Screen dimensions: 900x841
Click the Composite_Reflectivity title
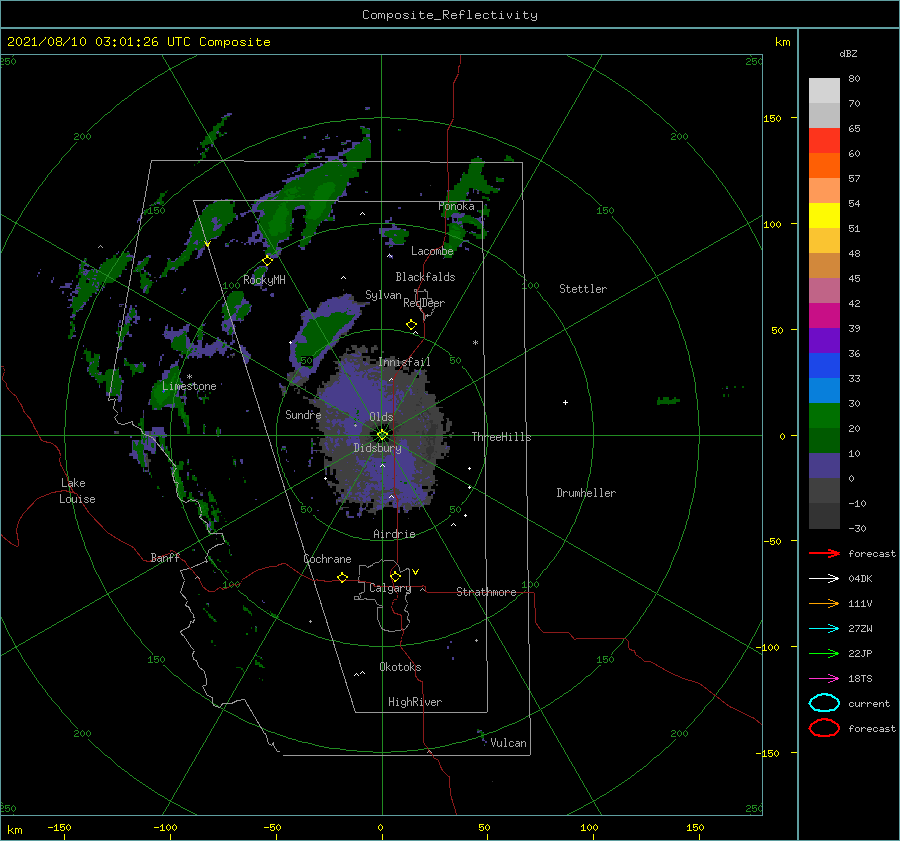coord(450,15)
